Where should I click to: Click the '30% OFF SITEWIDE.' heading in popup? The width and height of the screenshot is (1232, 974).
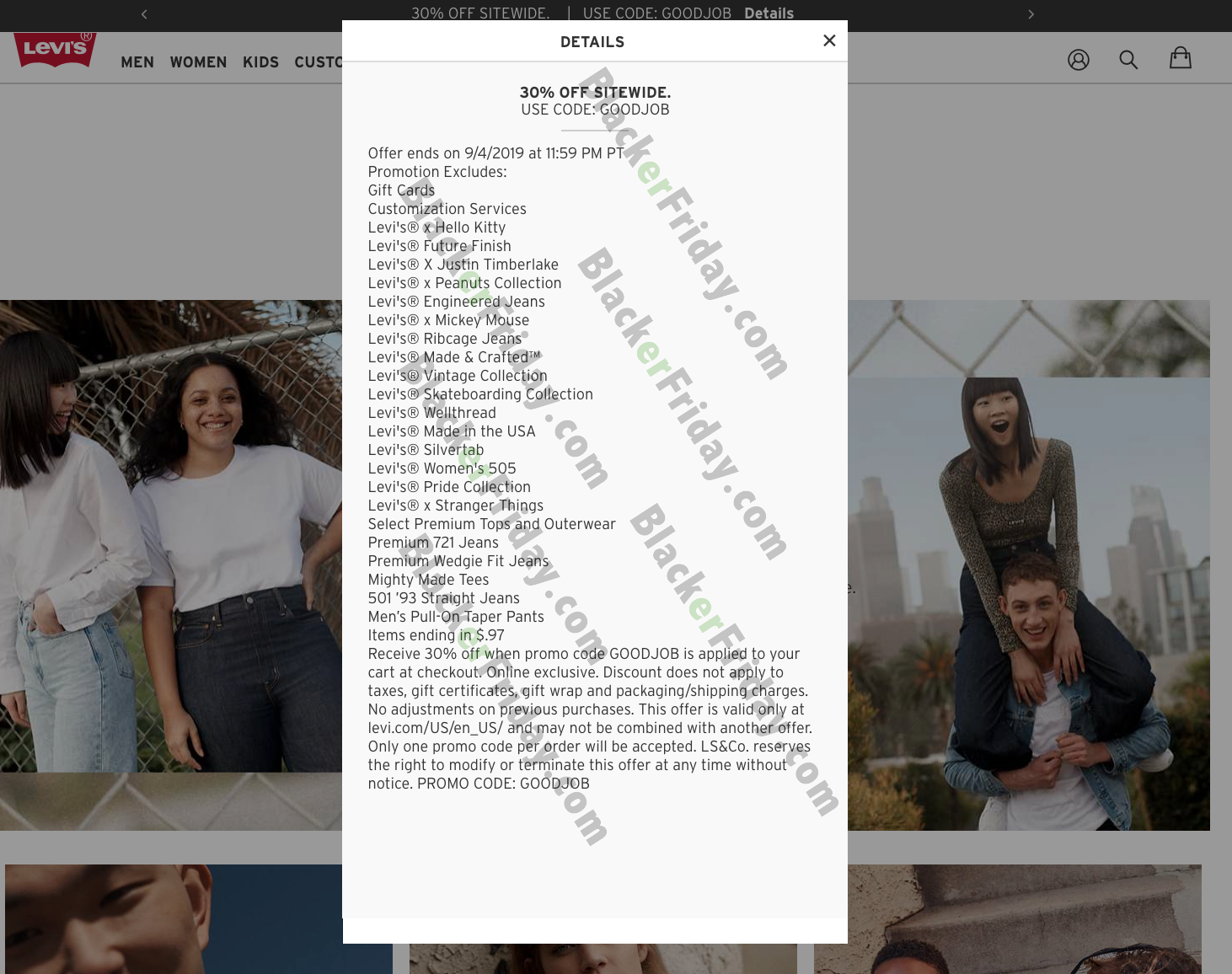[x=595, y=93]
